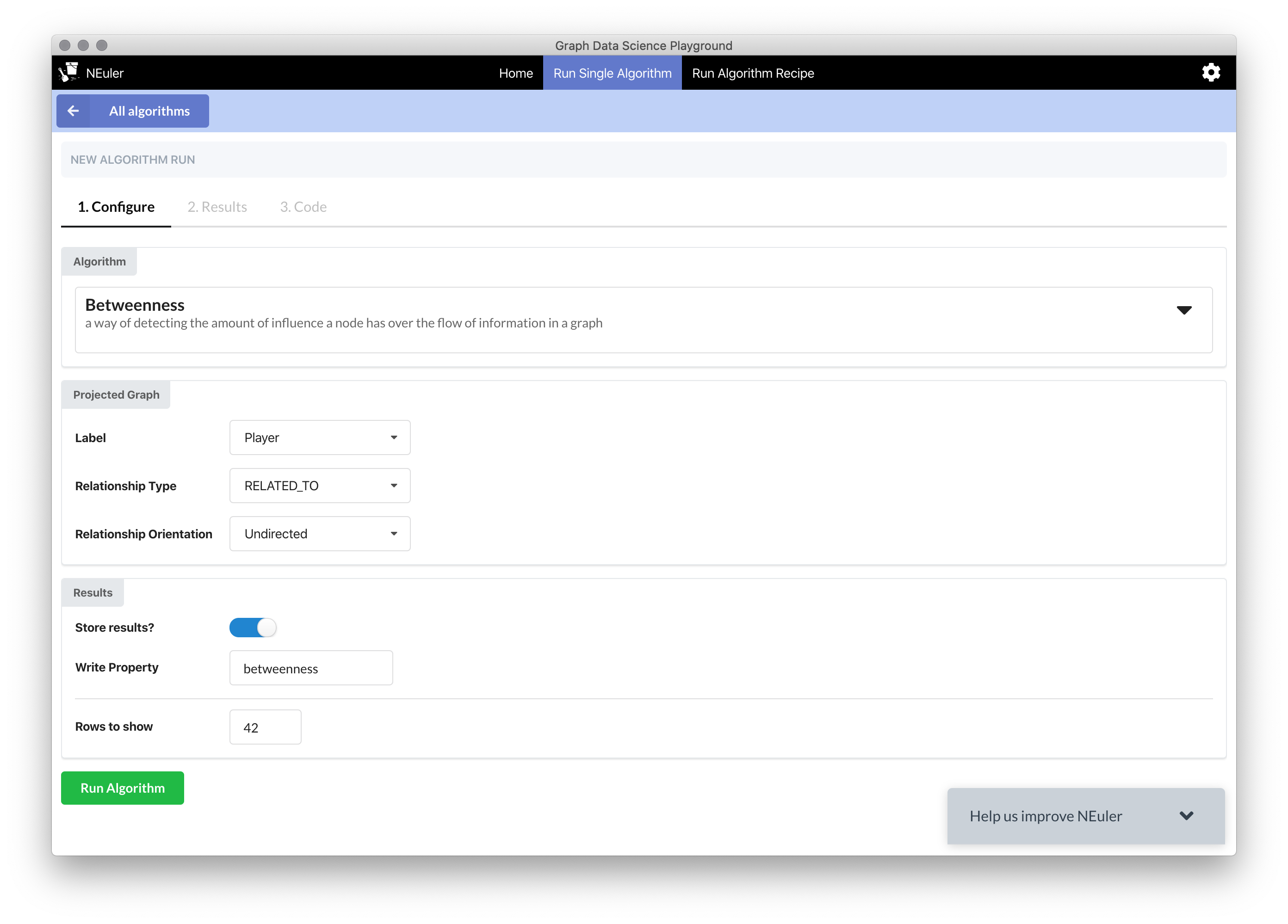This screenshot has width=1288, height=924.
Task: Click the NEuler logo icon
Action: pos(69,73)
